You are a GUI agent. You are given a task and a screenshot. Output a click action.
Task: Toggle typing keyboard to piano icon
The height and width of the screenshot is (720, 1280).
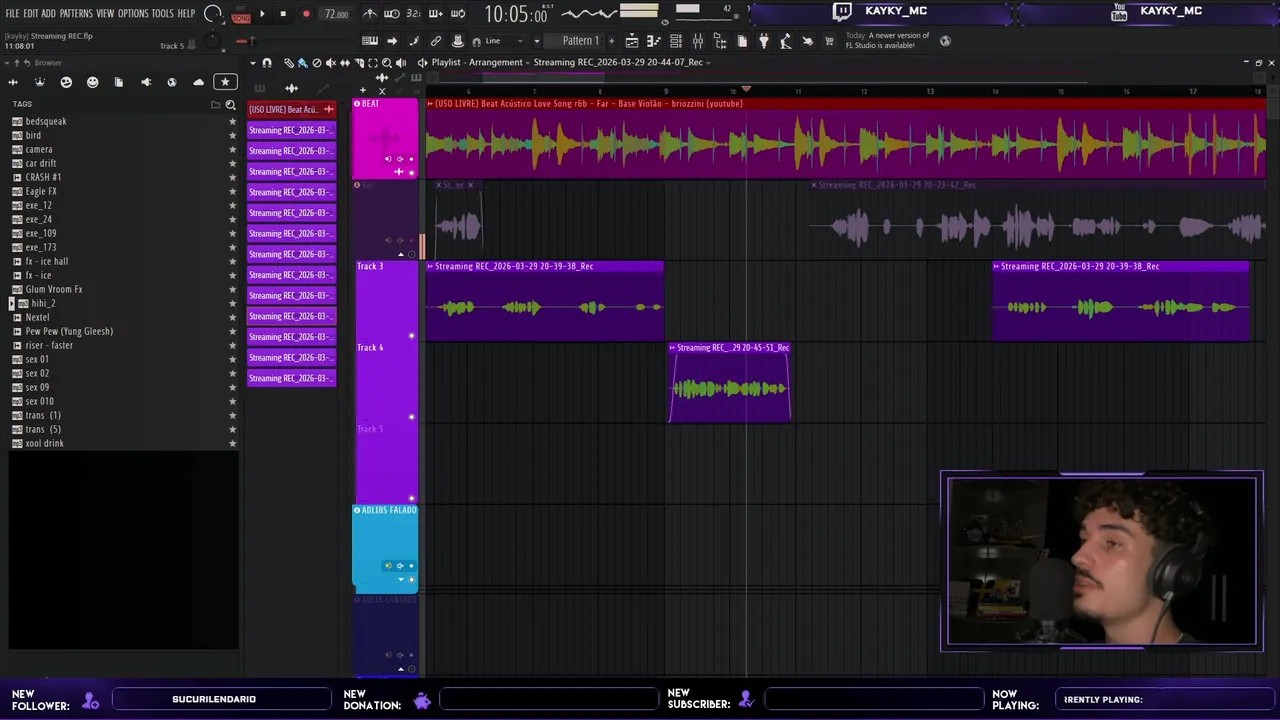(370, 41)
